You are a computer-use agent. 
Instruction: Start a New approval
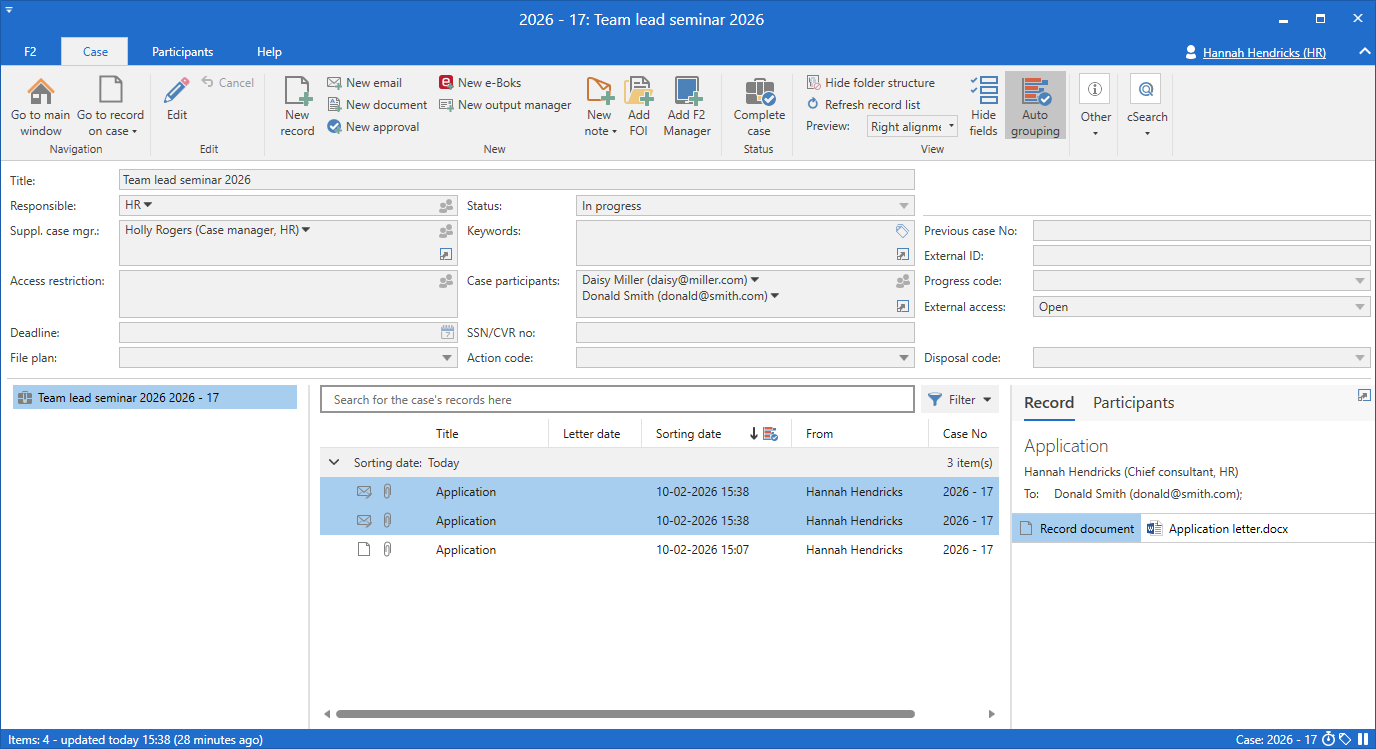374,127
